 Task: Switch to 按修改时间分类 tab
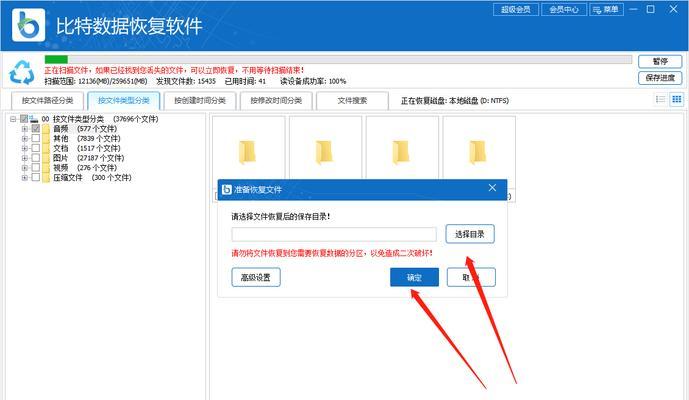[276, 101]
